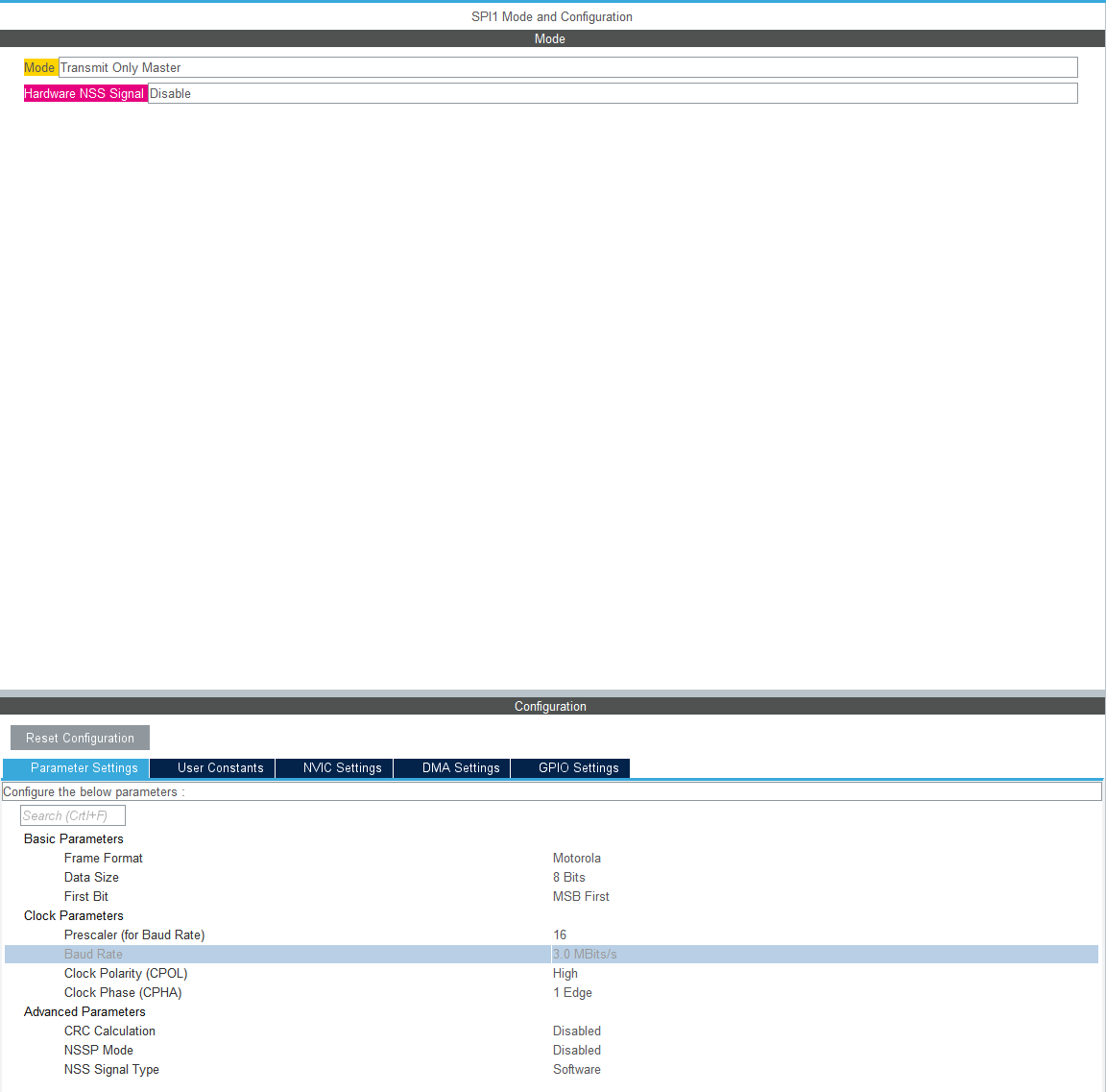Switch to the NVIC Settings tab
The image size is (1106, 1092).
click(x=342, y=767)
